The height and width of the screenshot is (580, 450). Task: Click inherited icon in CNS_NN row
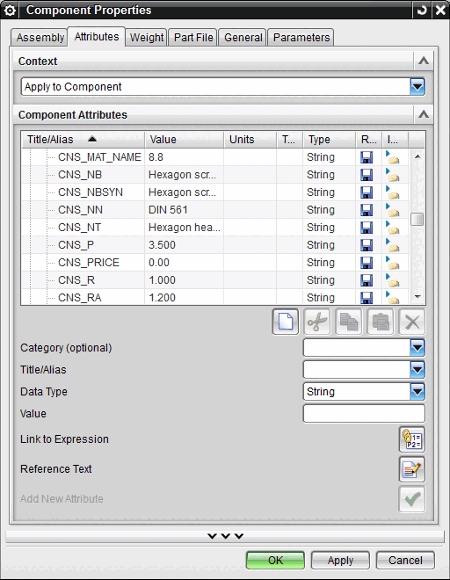click(393, 210)
